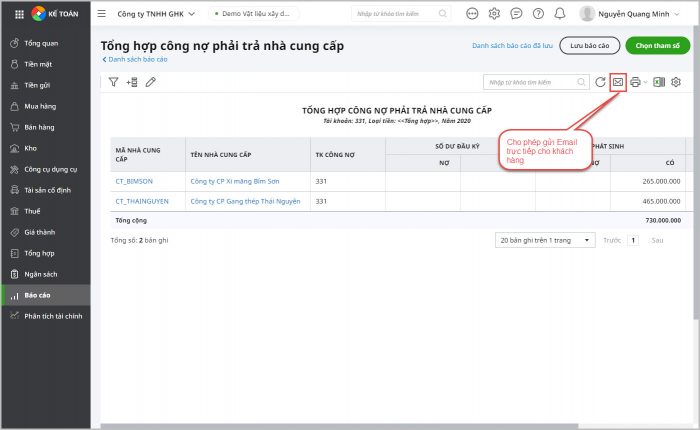Open the Tài sản cố định module

pyautogui.click(x=46, y=190)
